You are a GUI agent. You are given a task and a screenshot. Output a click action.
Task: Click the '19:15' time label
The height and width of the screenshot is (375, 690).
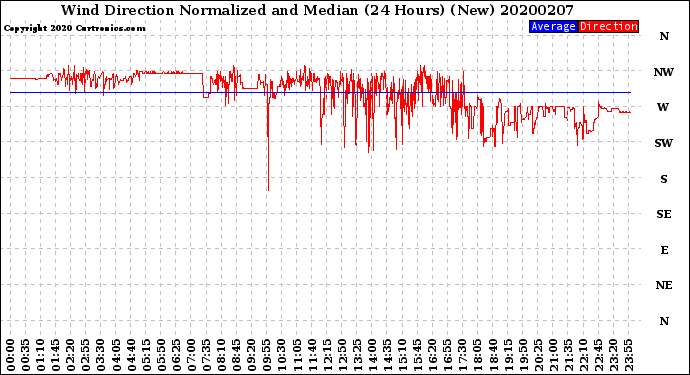[508, 355]
